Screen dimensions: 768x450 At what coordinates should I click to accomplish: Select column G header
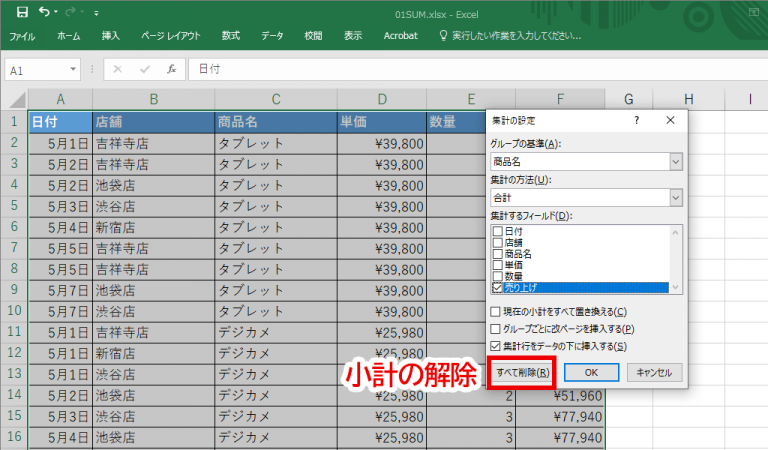[x=629, y=100]
